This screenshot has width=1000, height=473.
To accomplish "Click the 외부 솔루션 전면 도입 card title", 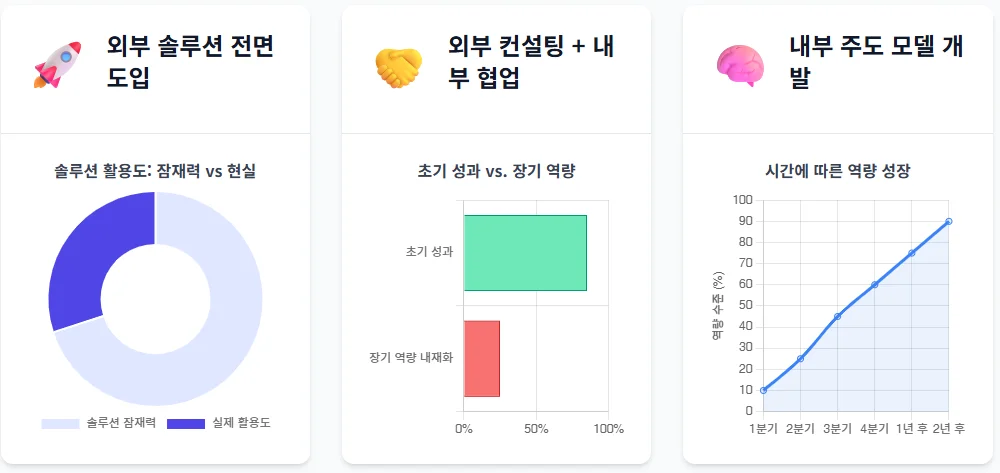I will [190, 62].
